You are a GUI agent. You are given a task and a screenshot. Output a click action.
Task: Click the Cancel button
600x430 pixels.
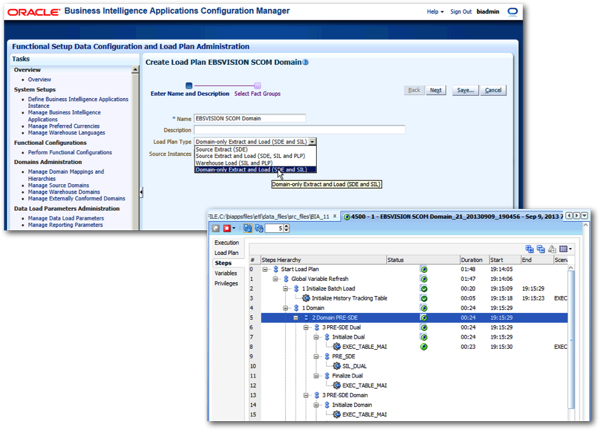coord(493,90)
